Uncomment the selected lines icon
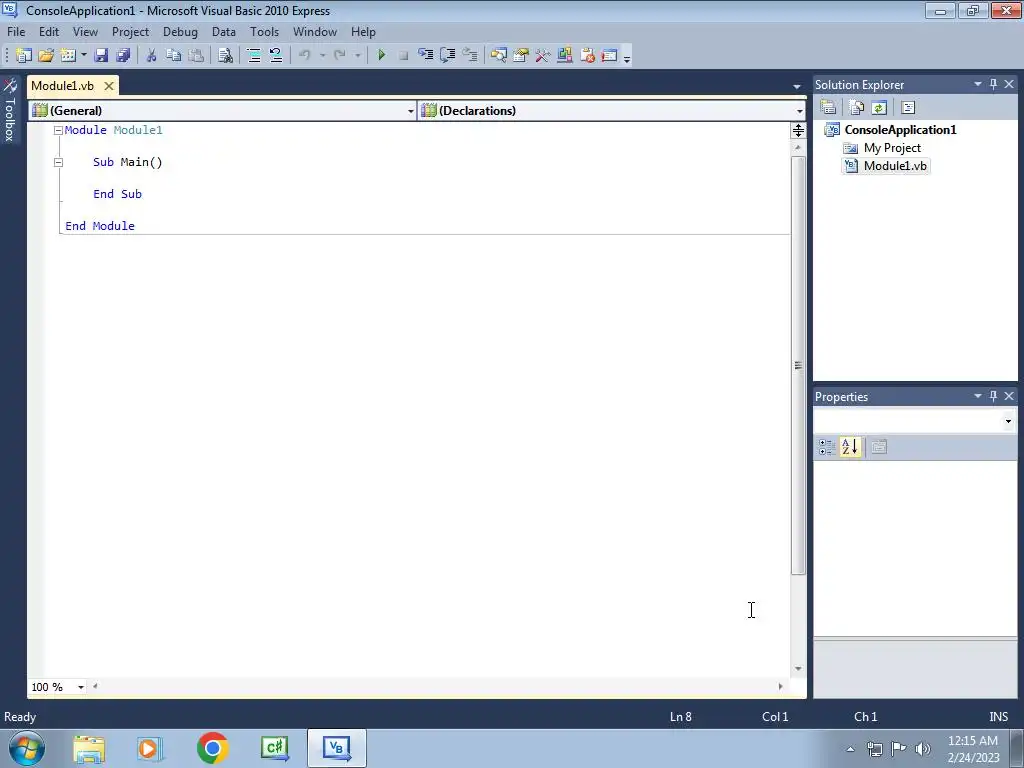 tap(276, 56)
